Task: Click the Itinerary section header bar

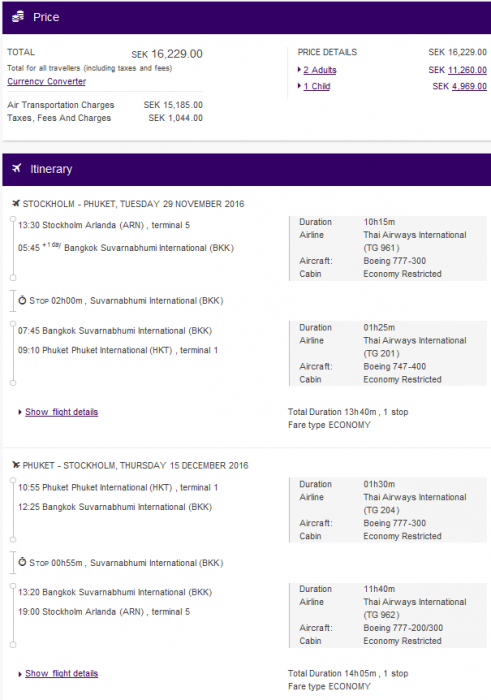Action: [246, 170]
